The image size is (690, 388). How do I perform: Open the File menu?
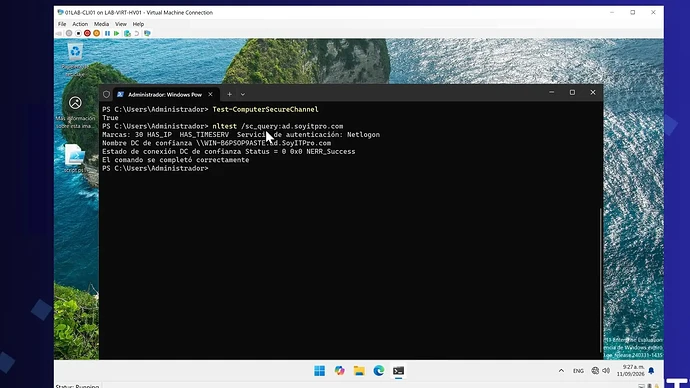(x=62, y=24)
